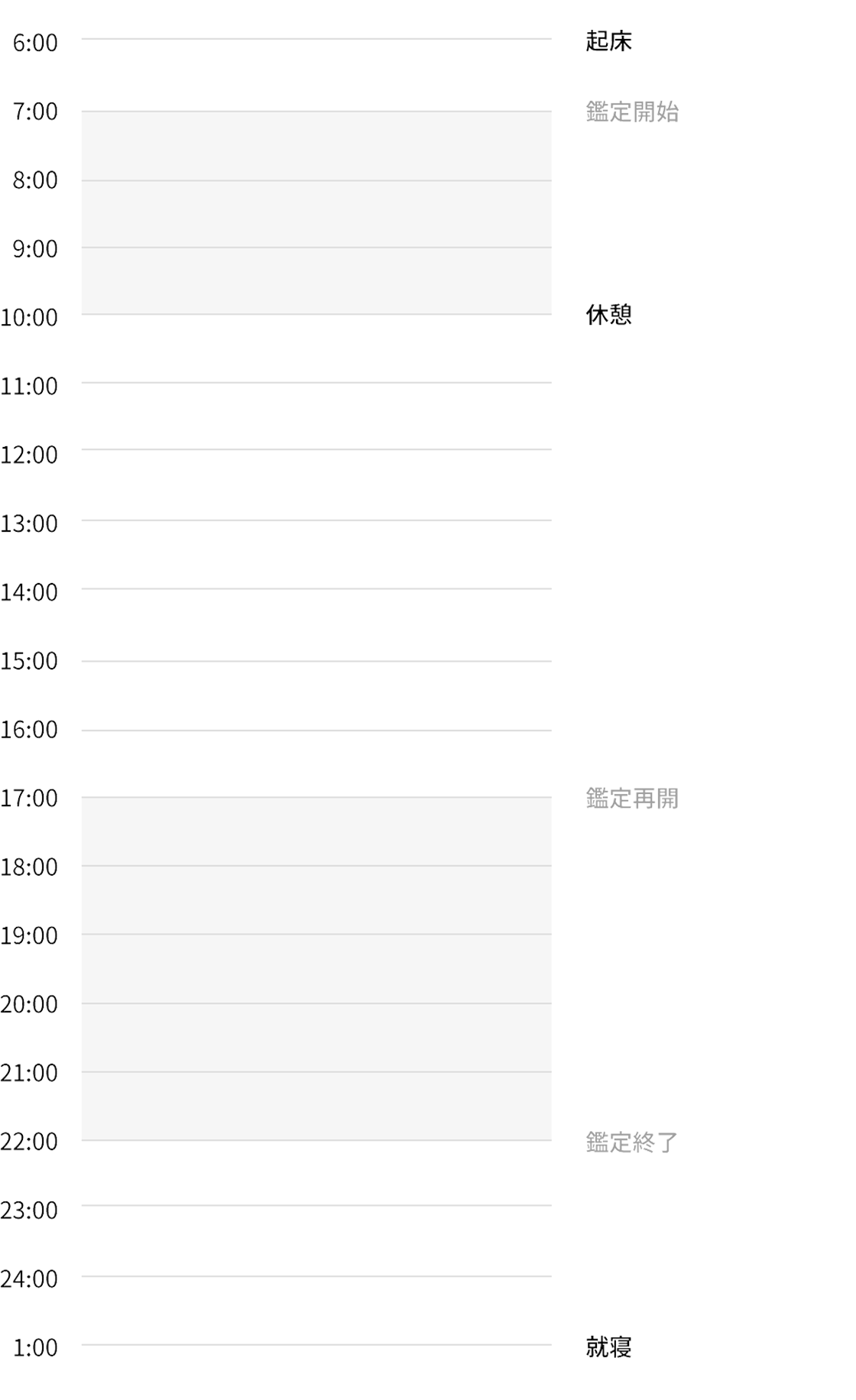
Task: Click the 19:00 time label
Action: (29, 936)
